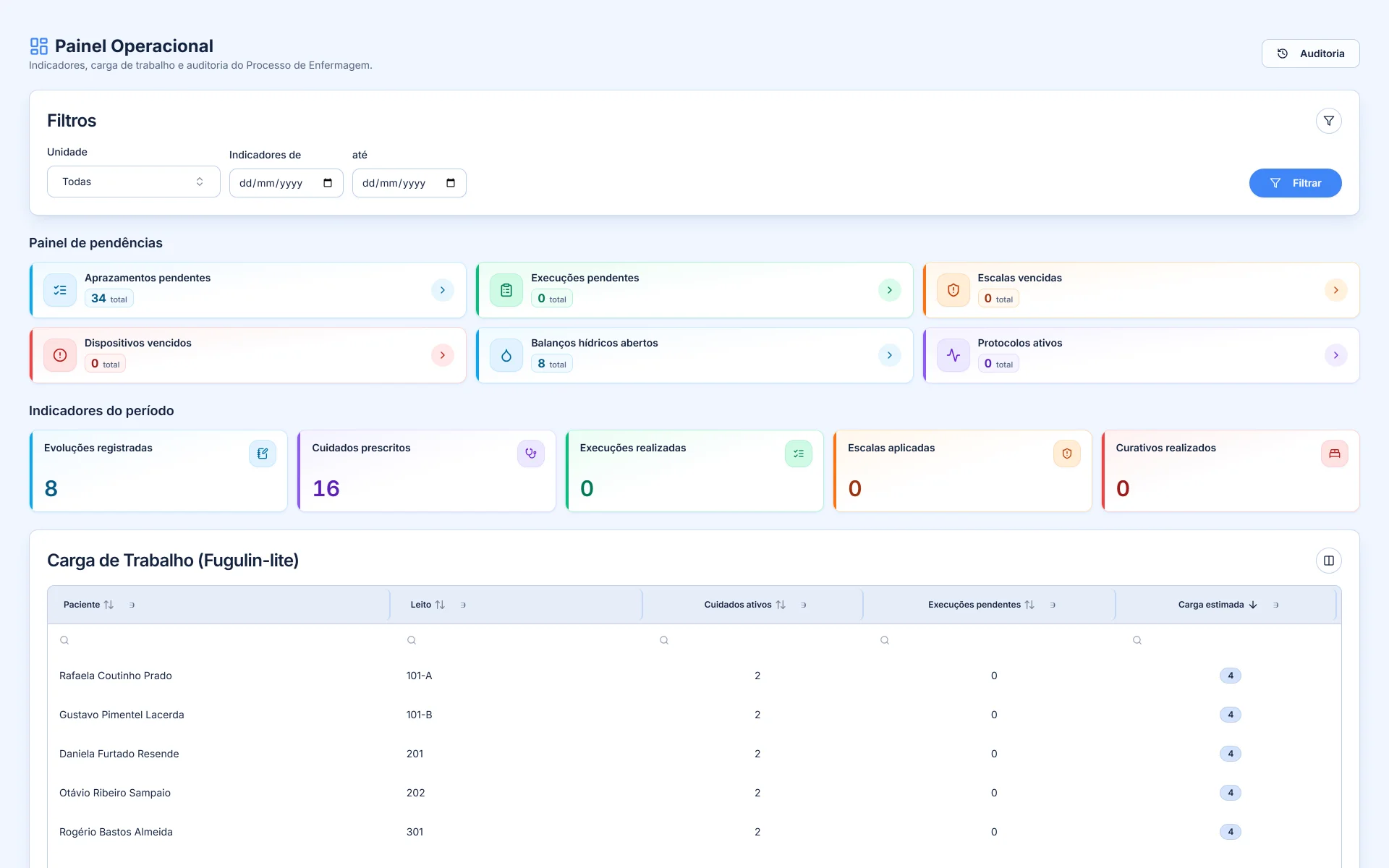Click the blue Filtrar button

tap(1295, 183)
